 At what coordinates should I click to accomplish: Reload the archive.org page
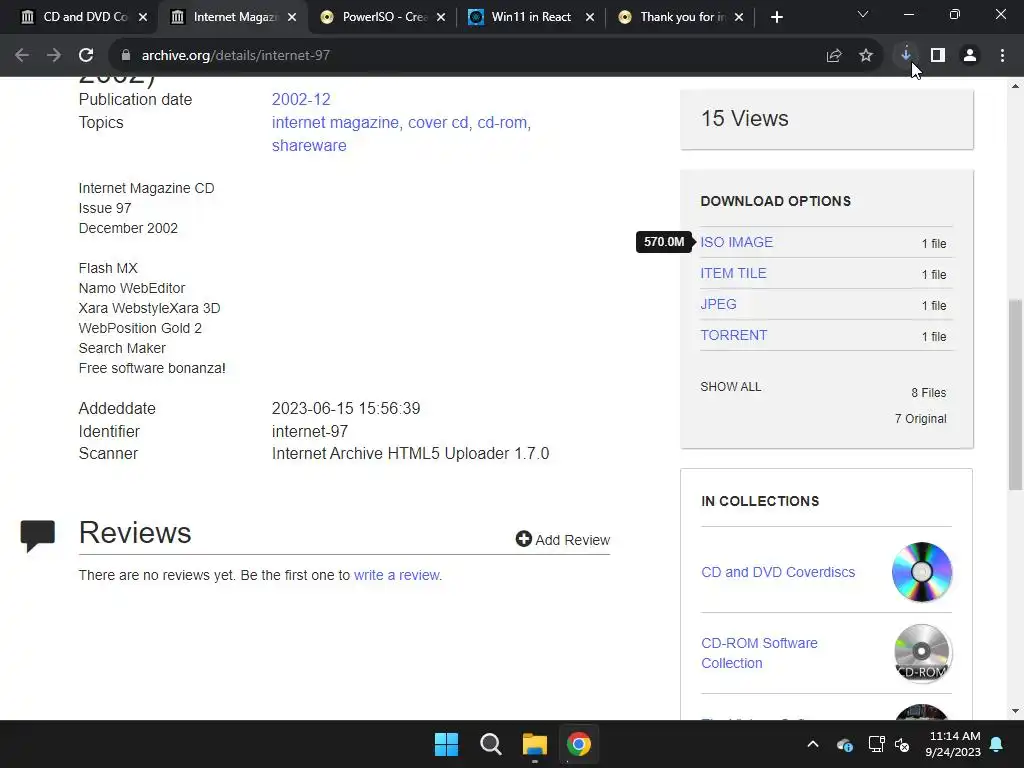86,56
